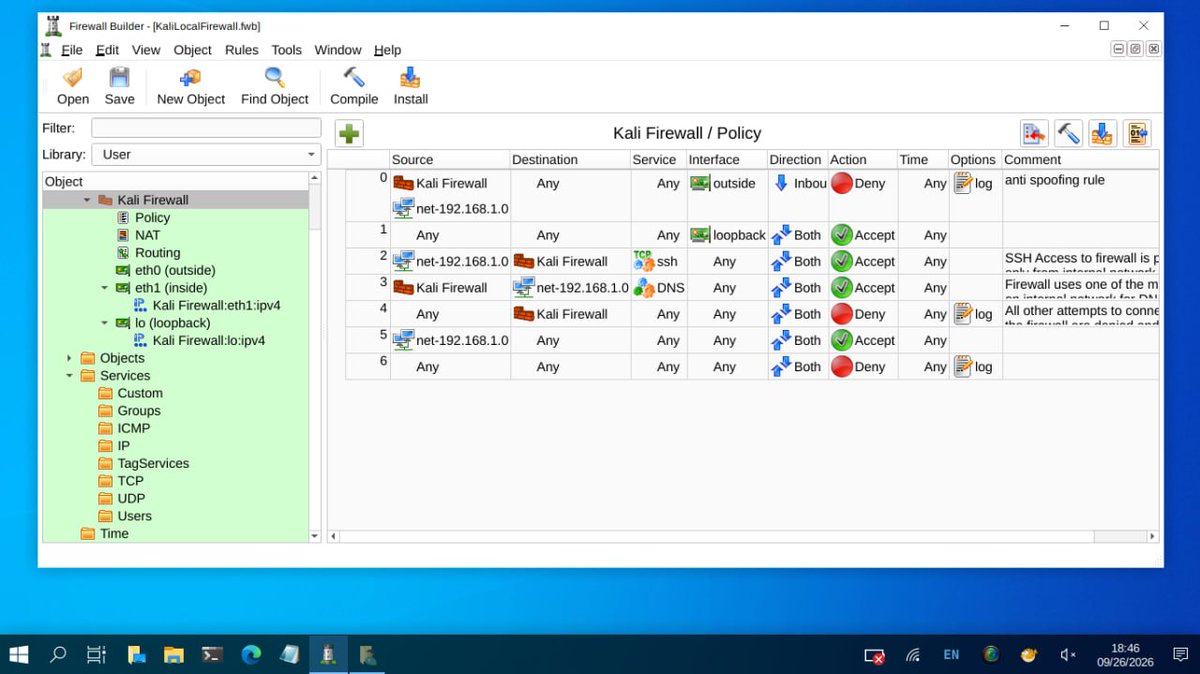Collapse the Services folder in tree

click(69, 376)
